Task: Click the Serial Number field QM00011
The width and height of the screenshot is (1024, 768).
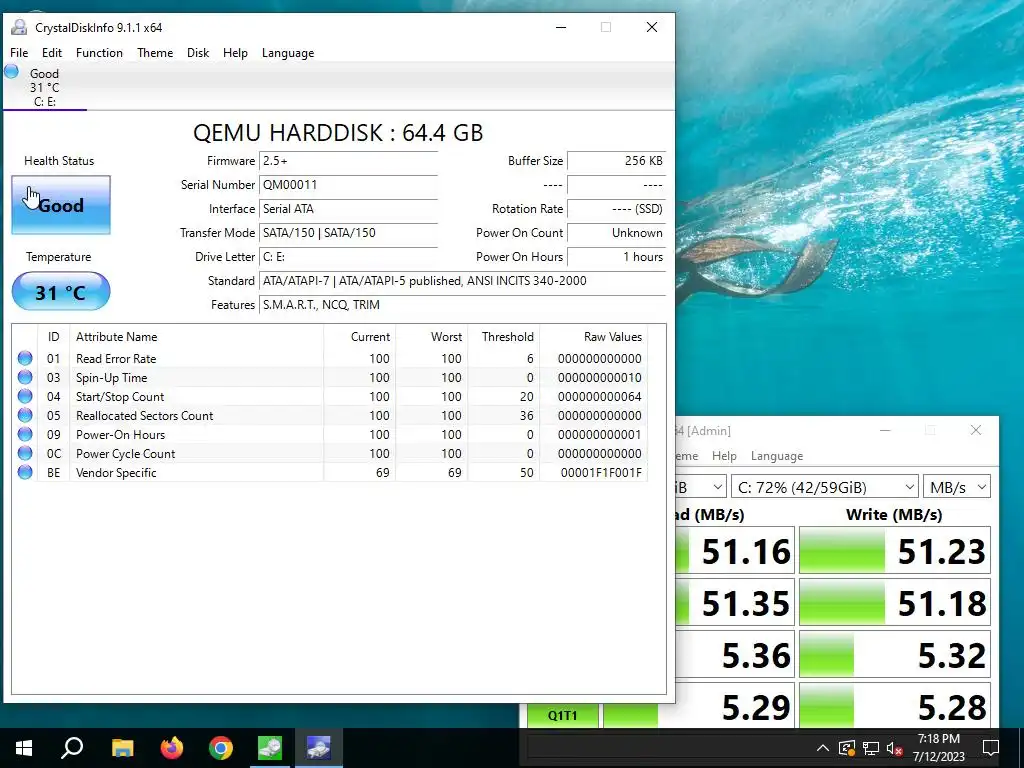Action: tap(348, 185)
